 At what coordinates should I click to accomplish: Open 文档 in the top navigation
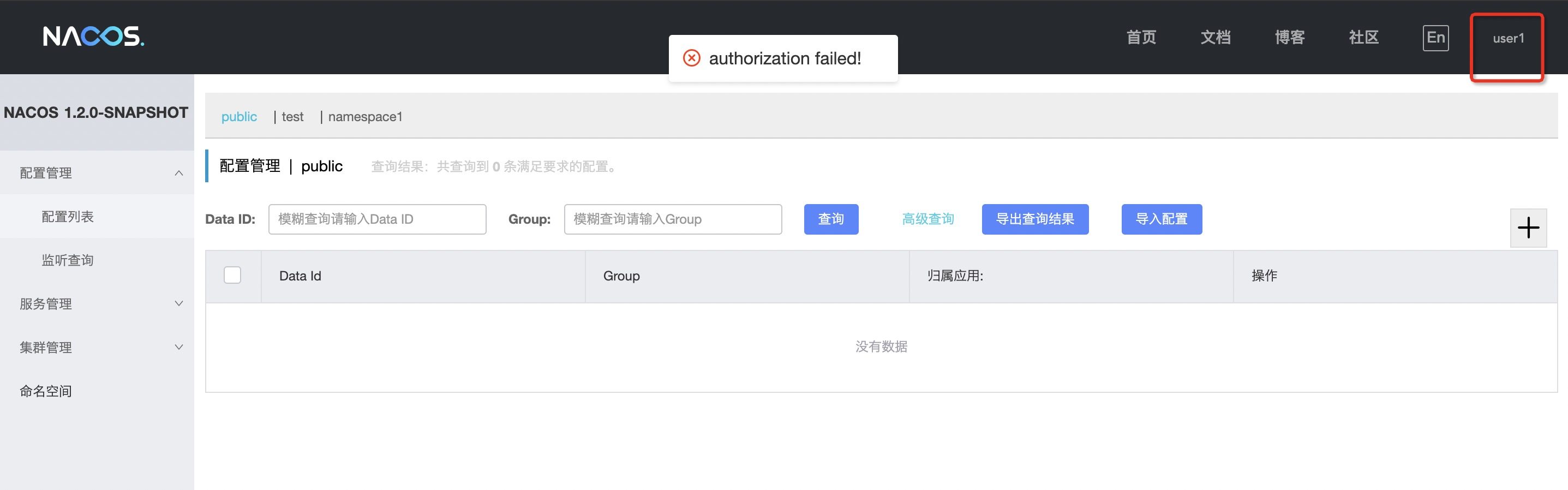coord(1215,37)
